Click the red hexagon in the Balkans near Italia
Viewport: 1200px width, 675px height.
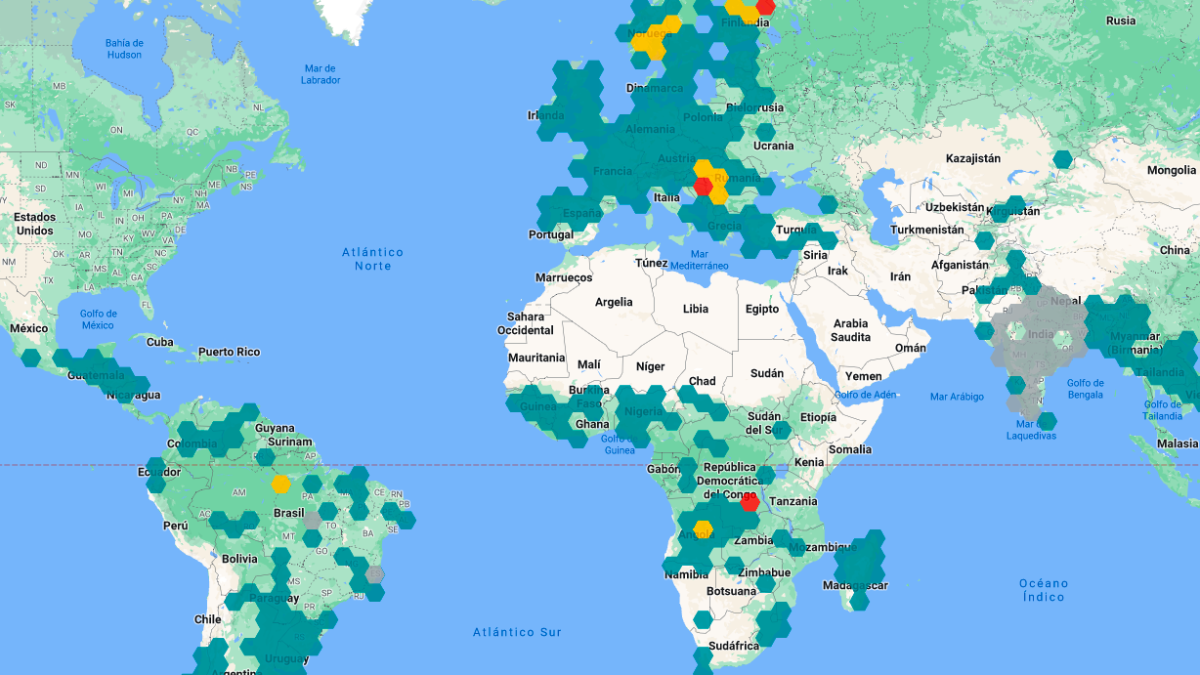pyautogui.click(x=703, y=186)
